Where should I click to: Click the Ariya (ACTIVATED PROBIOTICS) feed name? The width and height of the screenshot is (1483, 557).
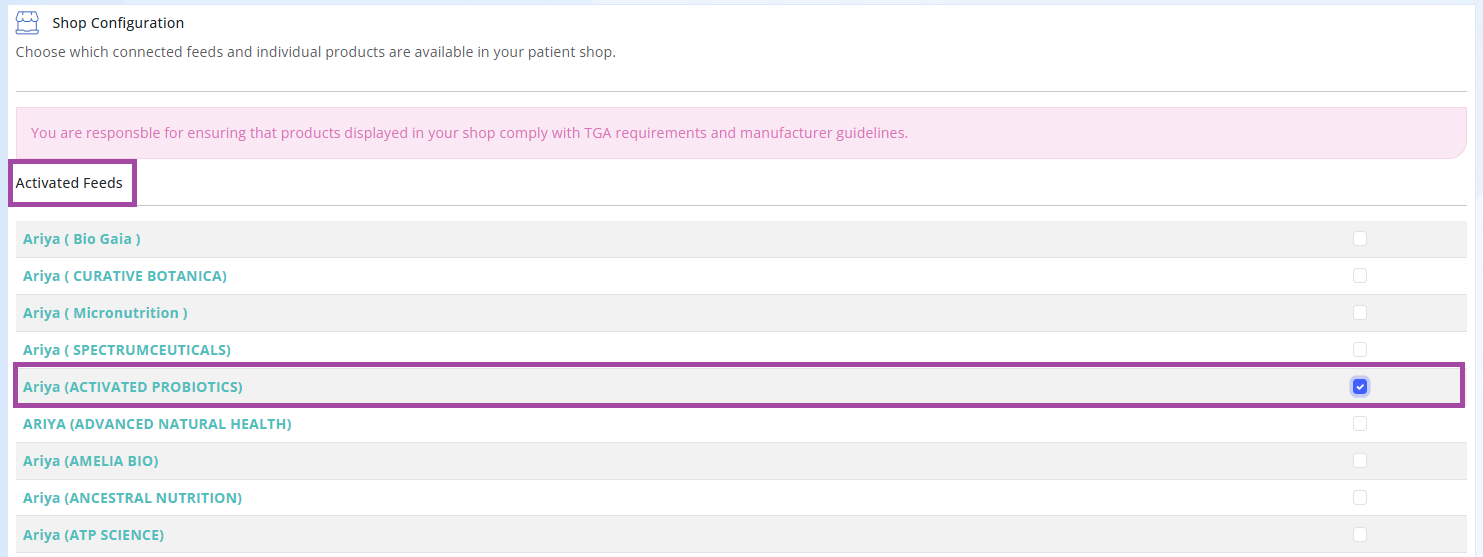133,387
